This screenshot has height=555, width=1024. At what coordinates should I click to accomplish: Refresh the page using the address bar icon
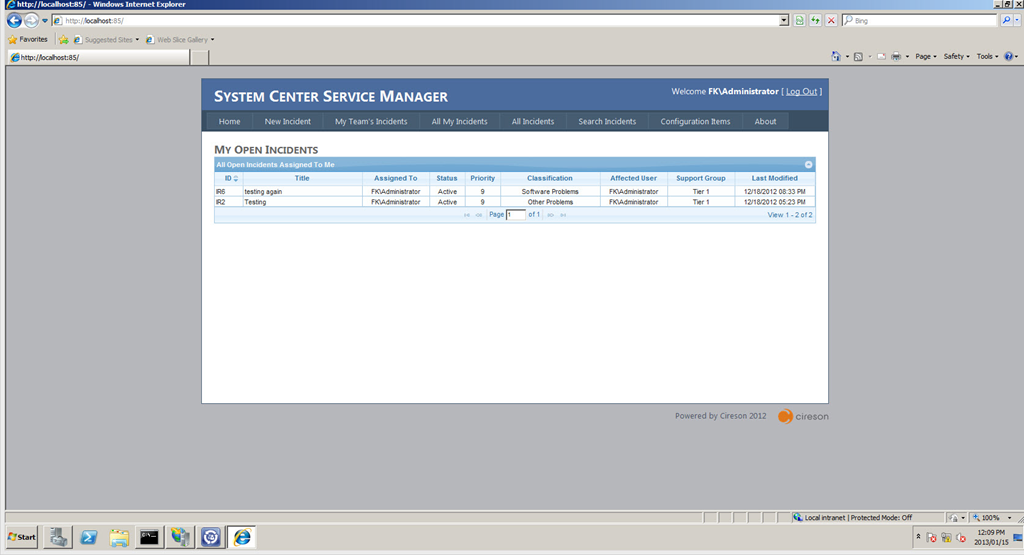tap(800, 20)
